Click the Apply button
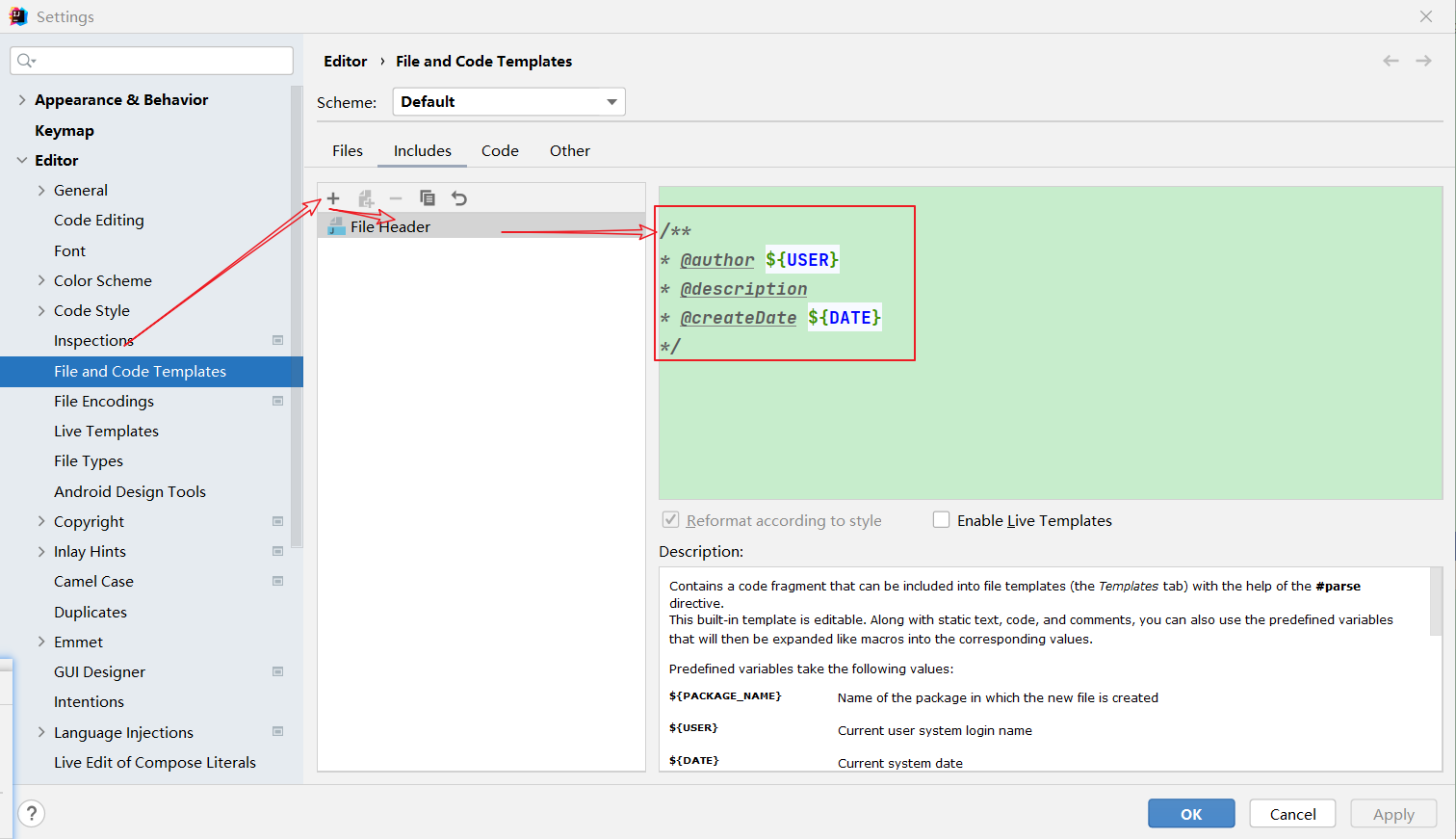This screenshot has width=1456, height=839. point(1393,813)
